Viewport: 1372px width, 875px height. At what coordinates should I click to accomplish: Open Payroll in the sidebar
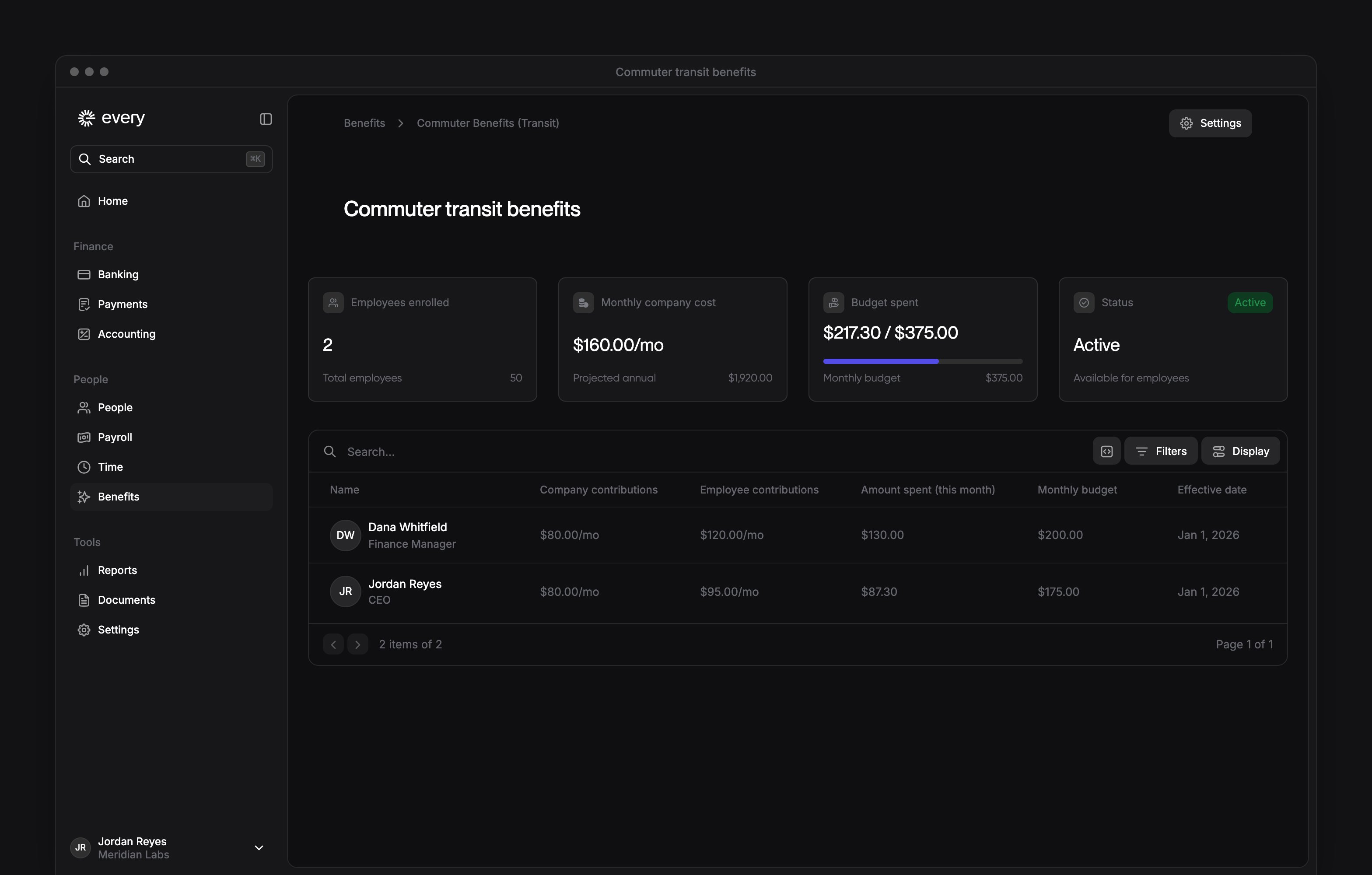(x=171, y=437)
